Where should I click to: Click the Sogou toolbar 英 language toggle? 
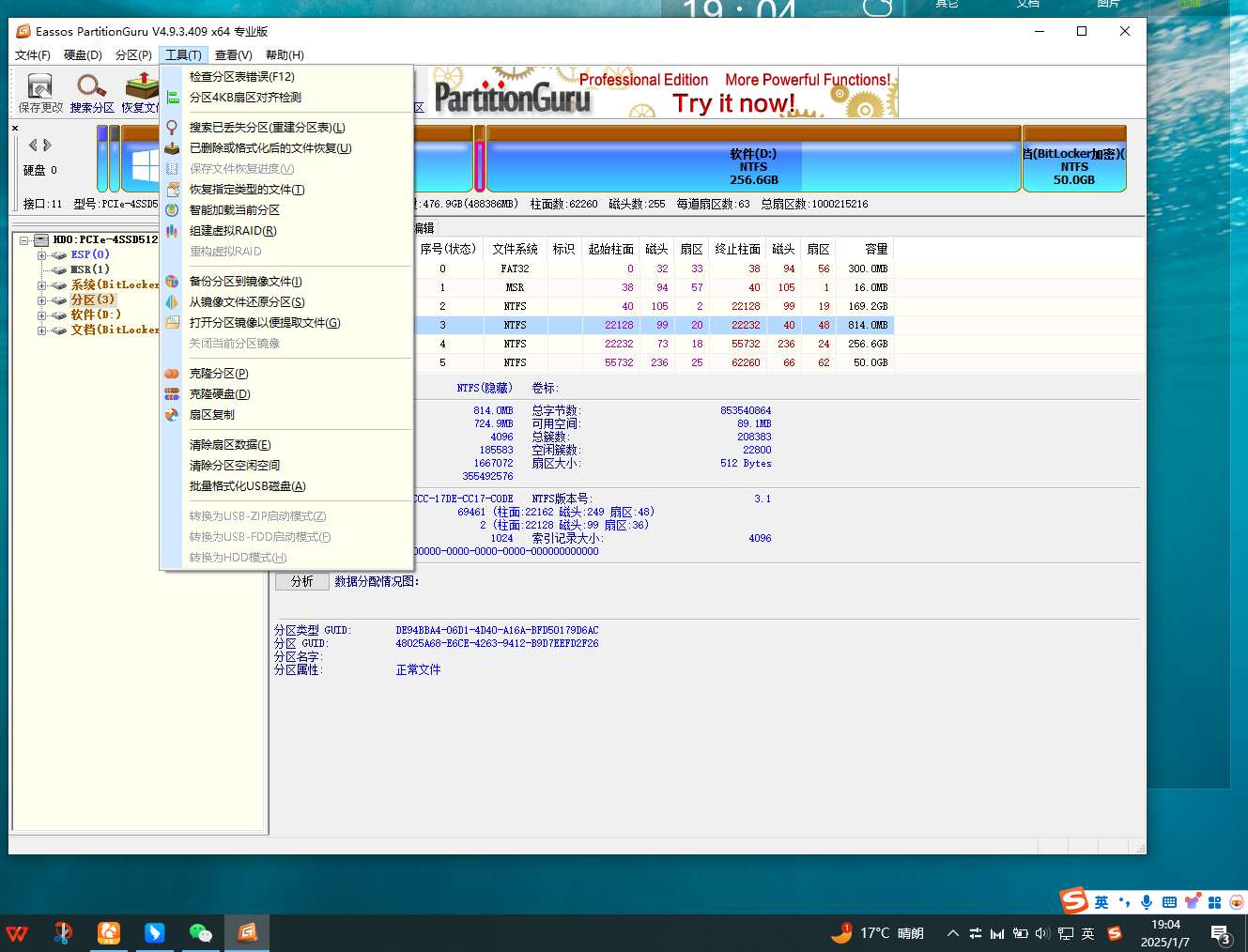pos(1102,902)
